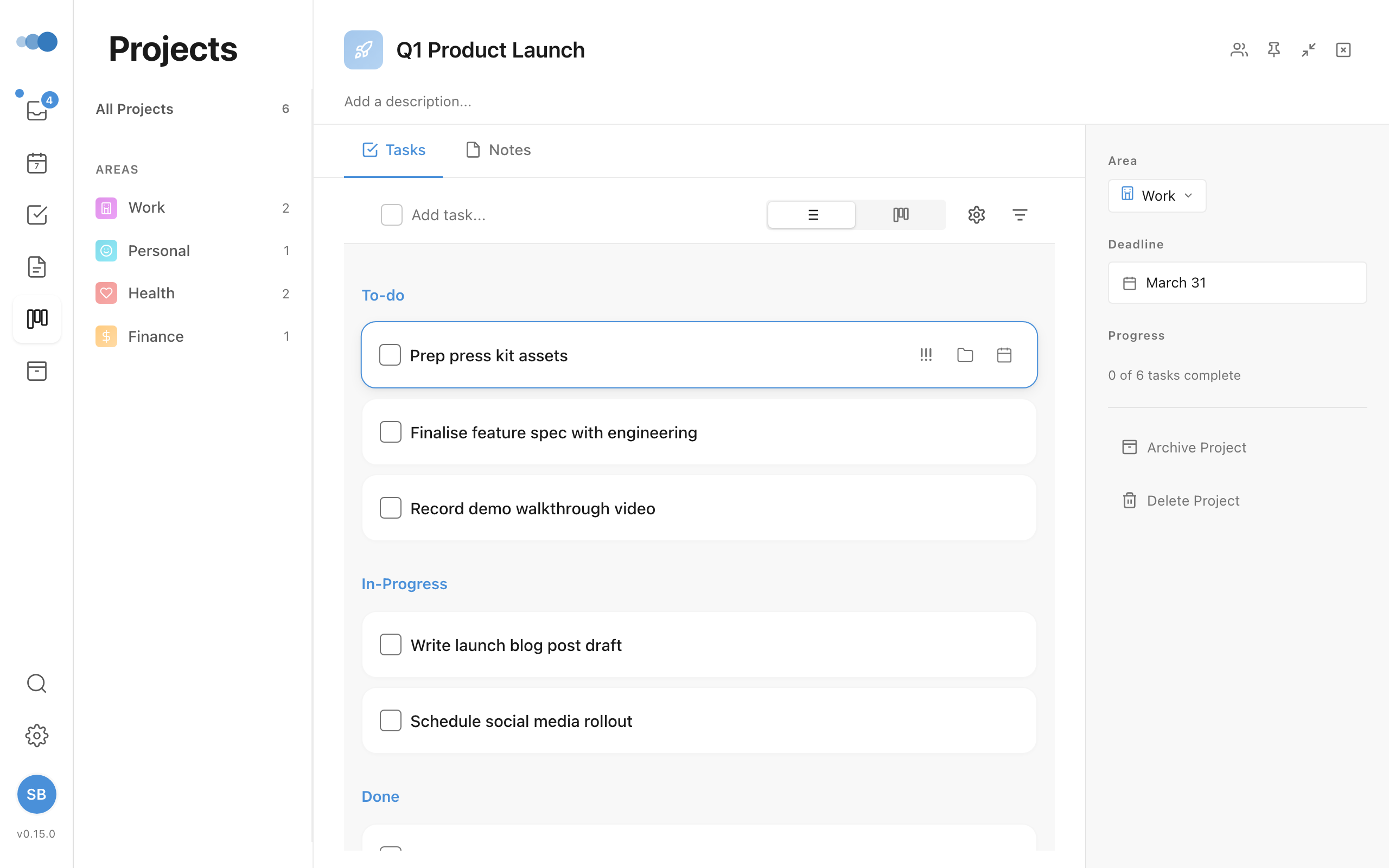
Task: Open the archive box sidebar icon
Action: [x=37, y=371]
